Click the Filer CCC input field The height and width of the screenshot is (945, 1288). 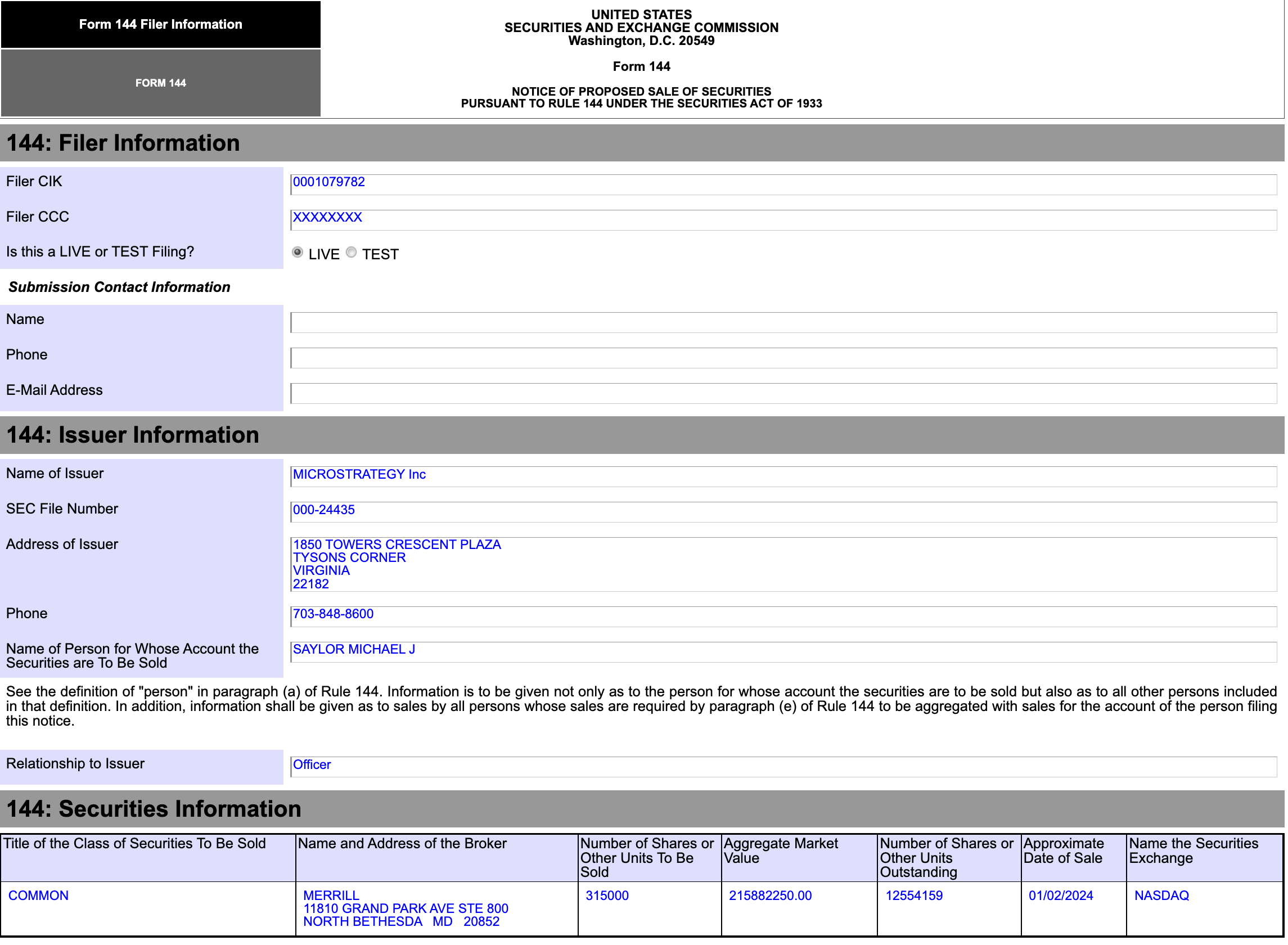coord(783,220)
